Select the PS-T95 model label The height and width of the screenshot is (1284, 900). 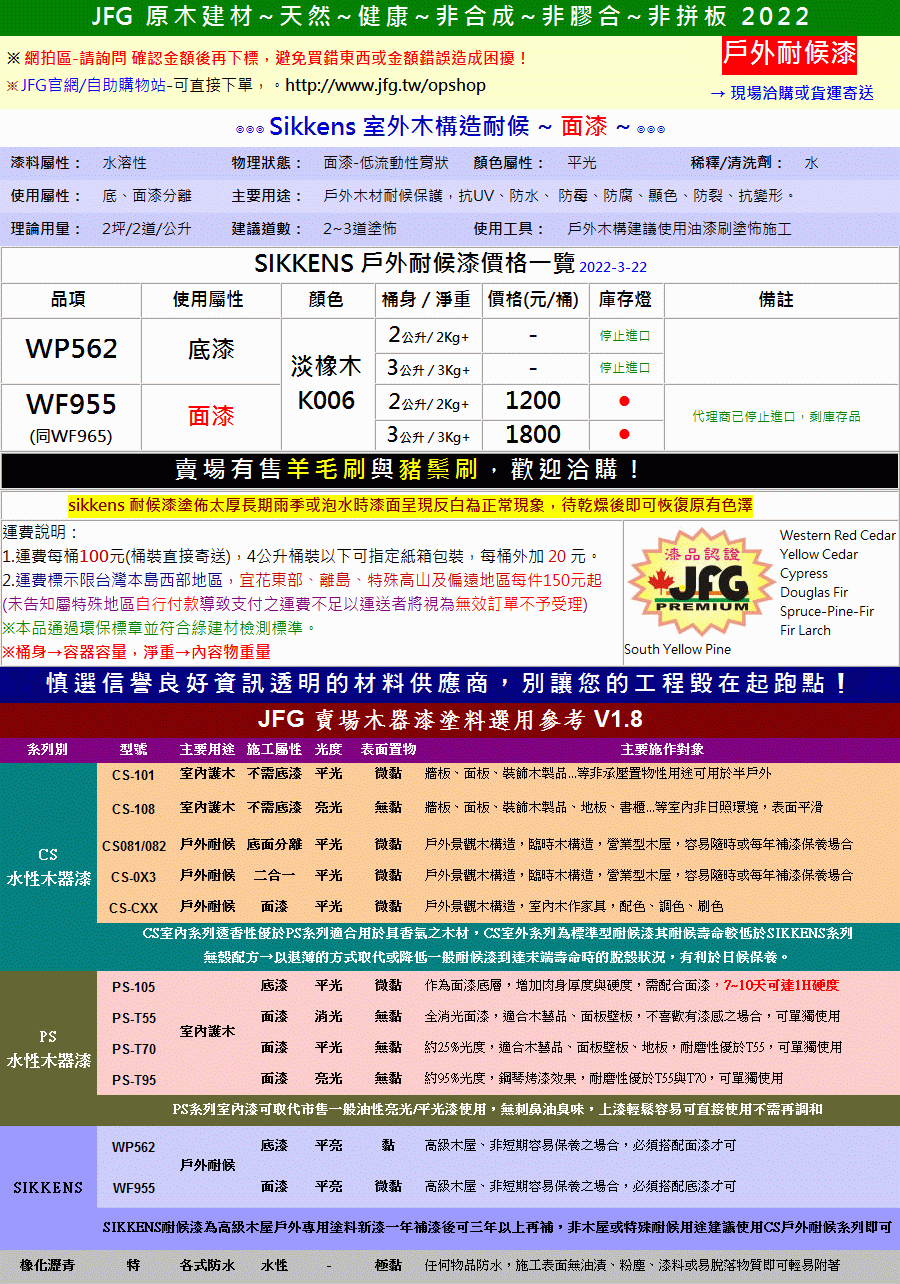click(133, 1080)
